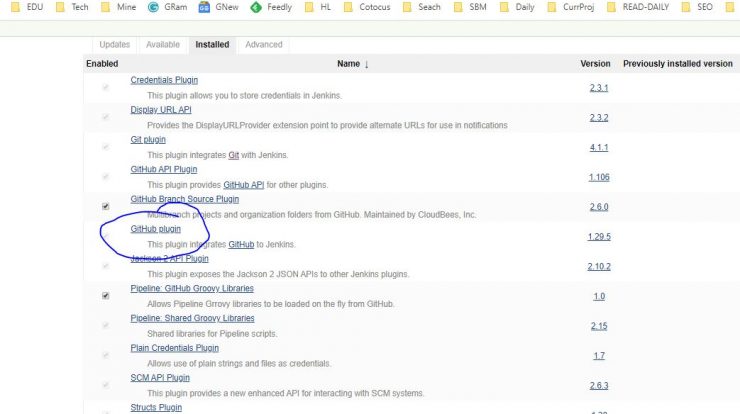Click Previously installed version column header
The width and height of the screenshot is (740, 414).
tap(678, 64)
